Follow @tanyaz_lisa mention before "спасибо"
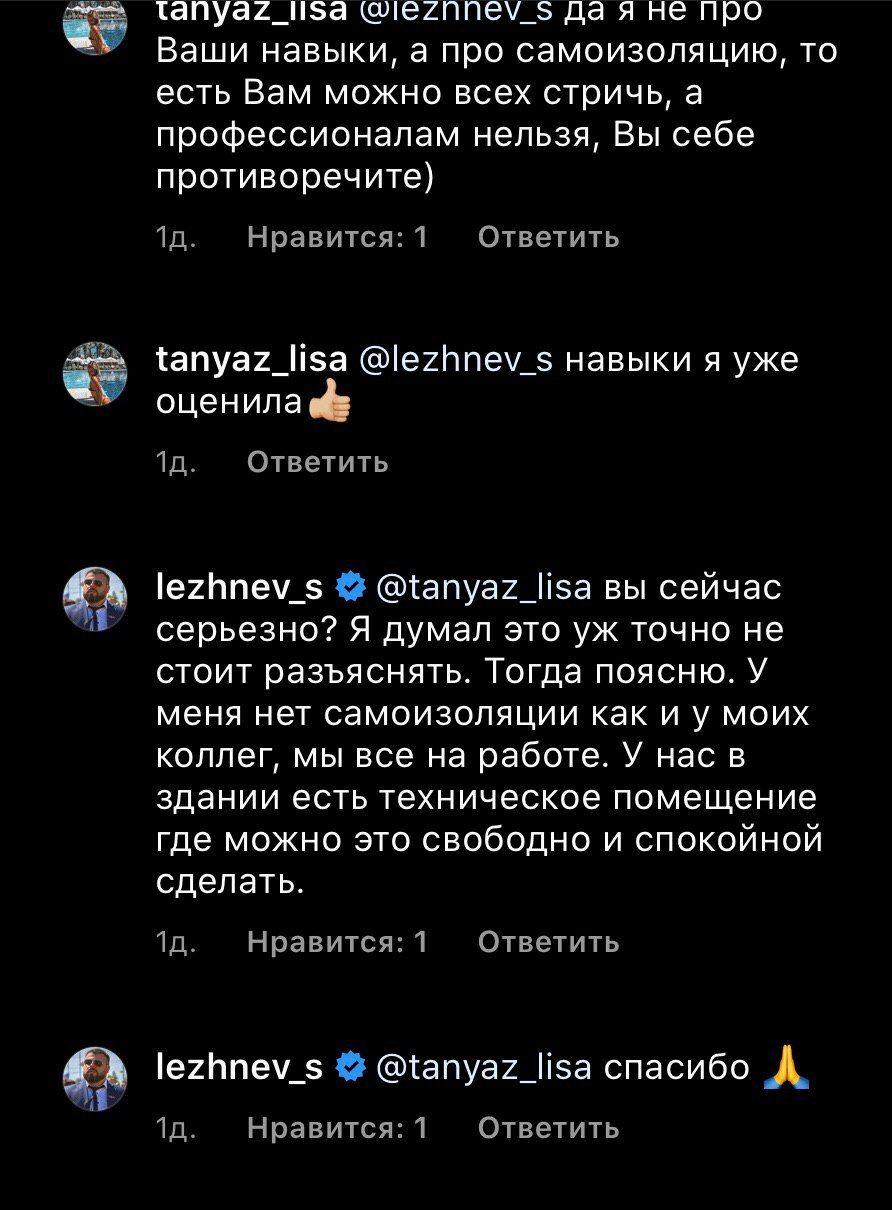Viewport: 892px width, 1210px height. pos(484,1068)
